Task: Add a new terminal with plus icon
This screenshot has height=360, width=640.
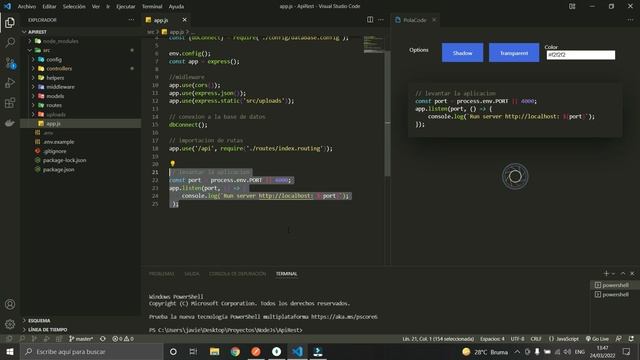Action: [x=606, y=273]
